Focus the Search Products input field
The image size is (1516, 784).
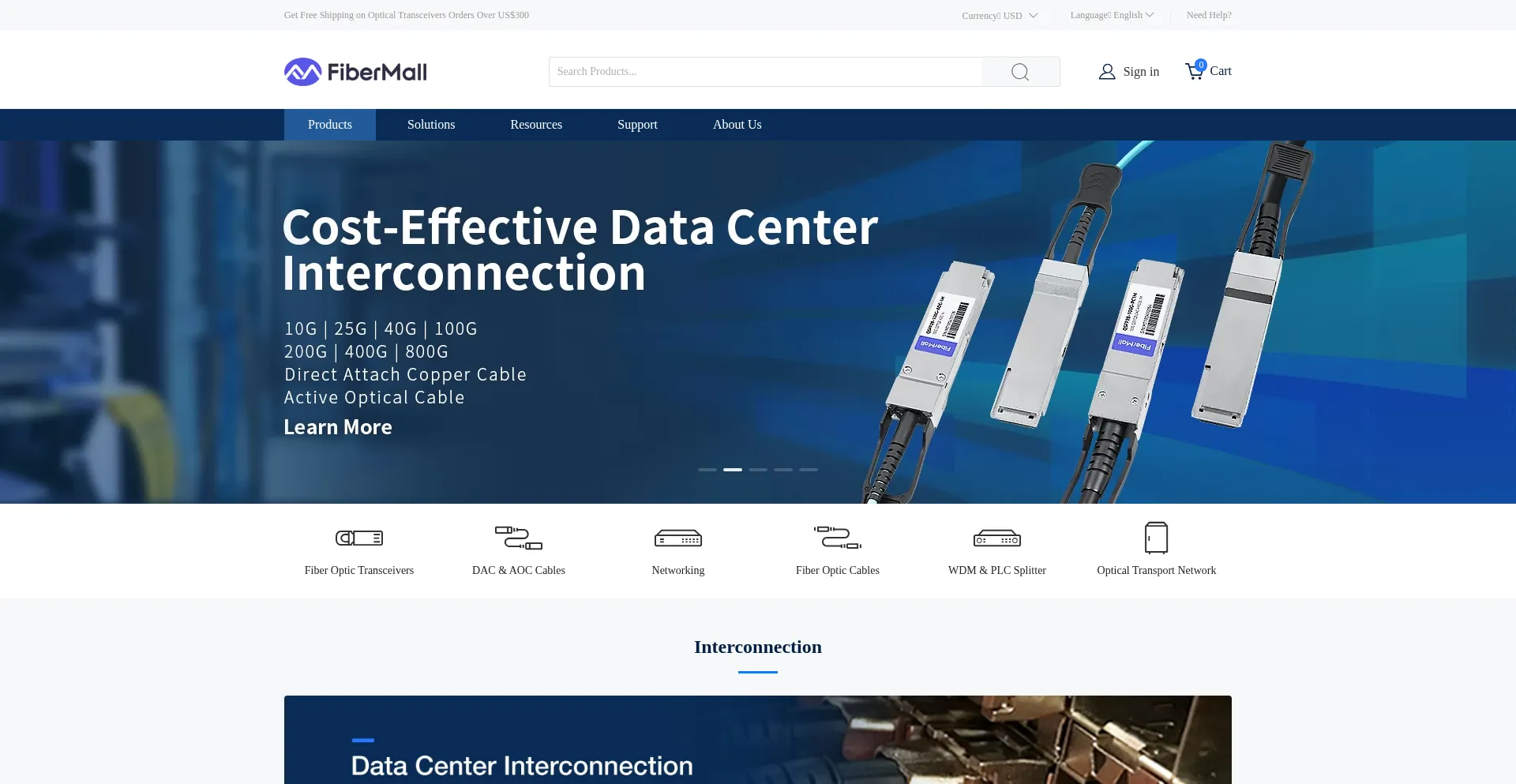[x=766, y=72]
